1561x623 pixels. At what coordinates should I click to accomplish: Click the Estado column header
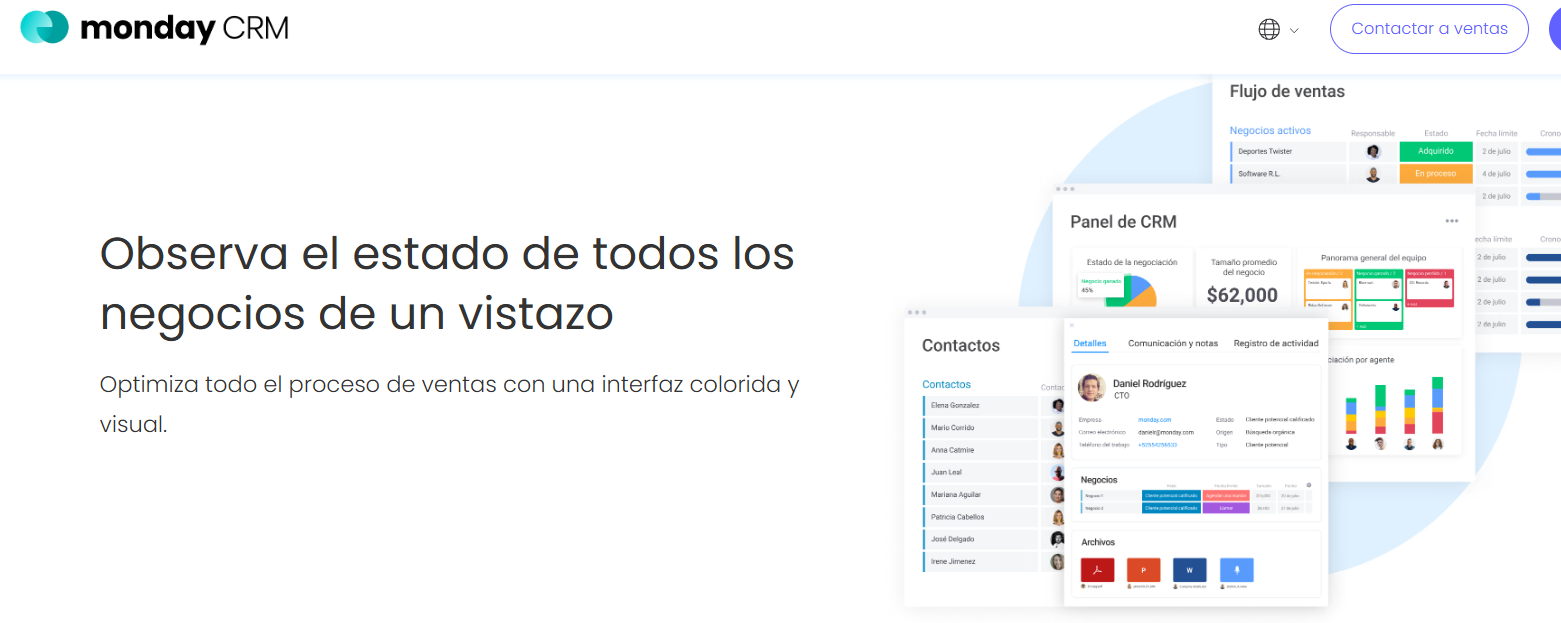(x=1436, y=133)
